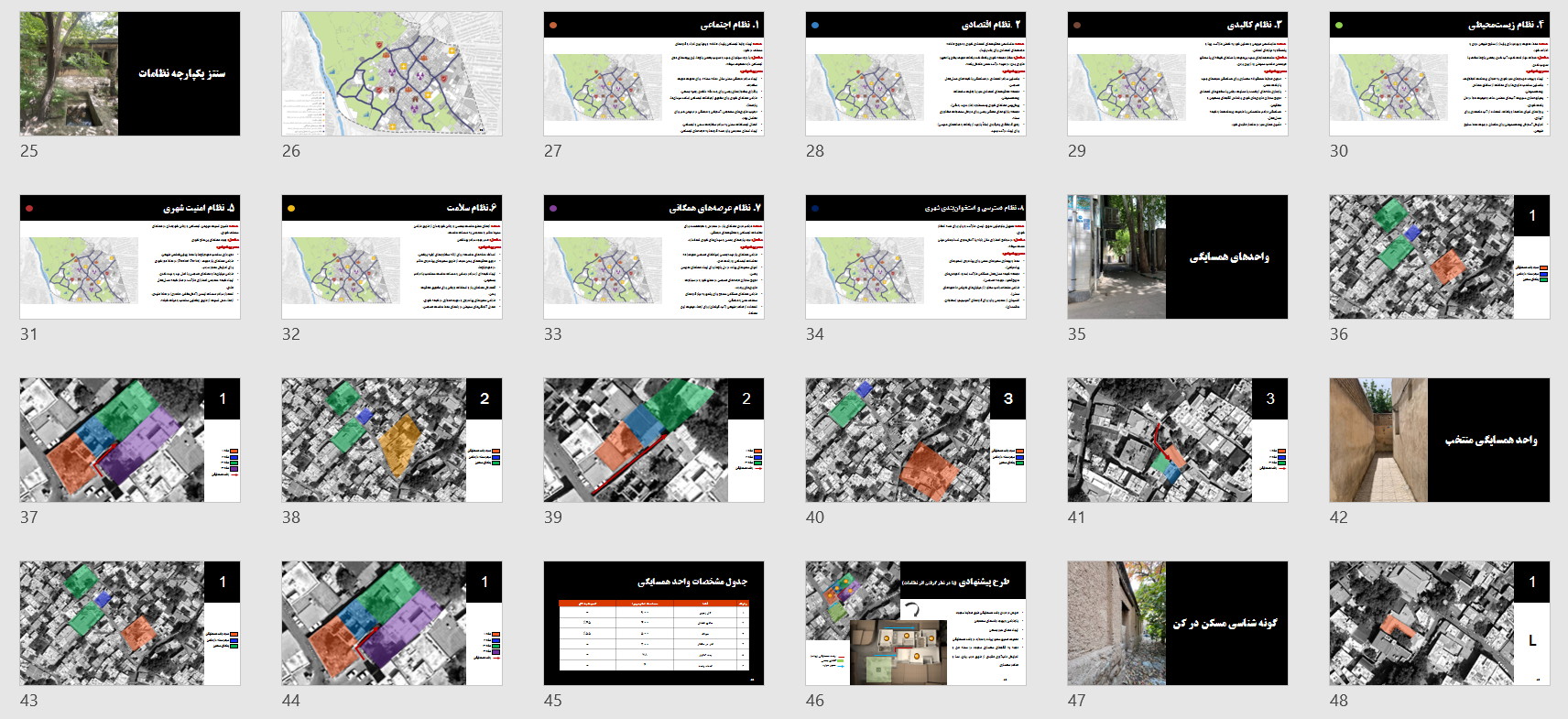Click slide 36 aerial map thumbnail
Screen dimensions: 1568x719
tap(1440, 256)
